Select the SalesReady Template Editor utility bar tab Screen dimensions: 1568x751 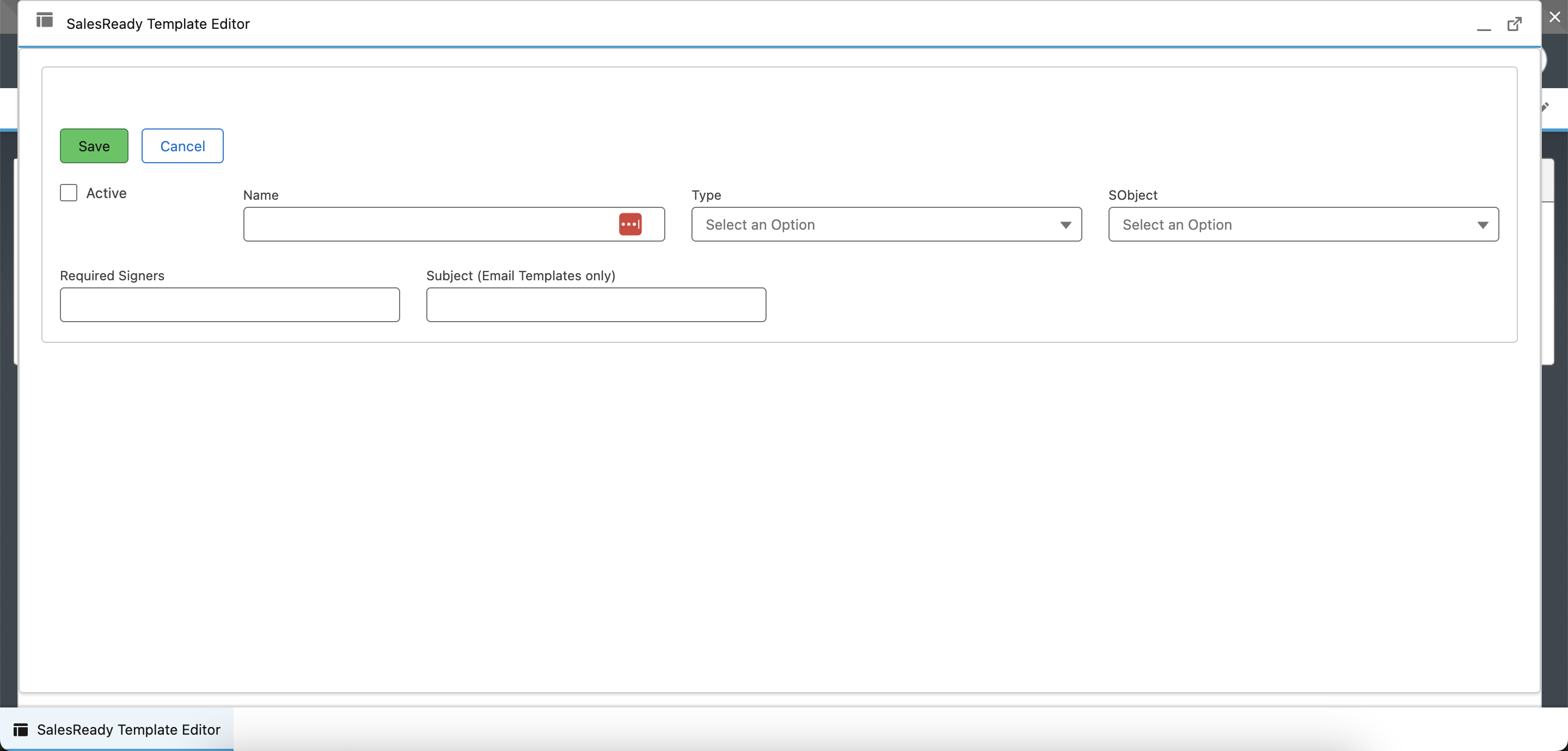128,729
